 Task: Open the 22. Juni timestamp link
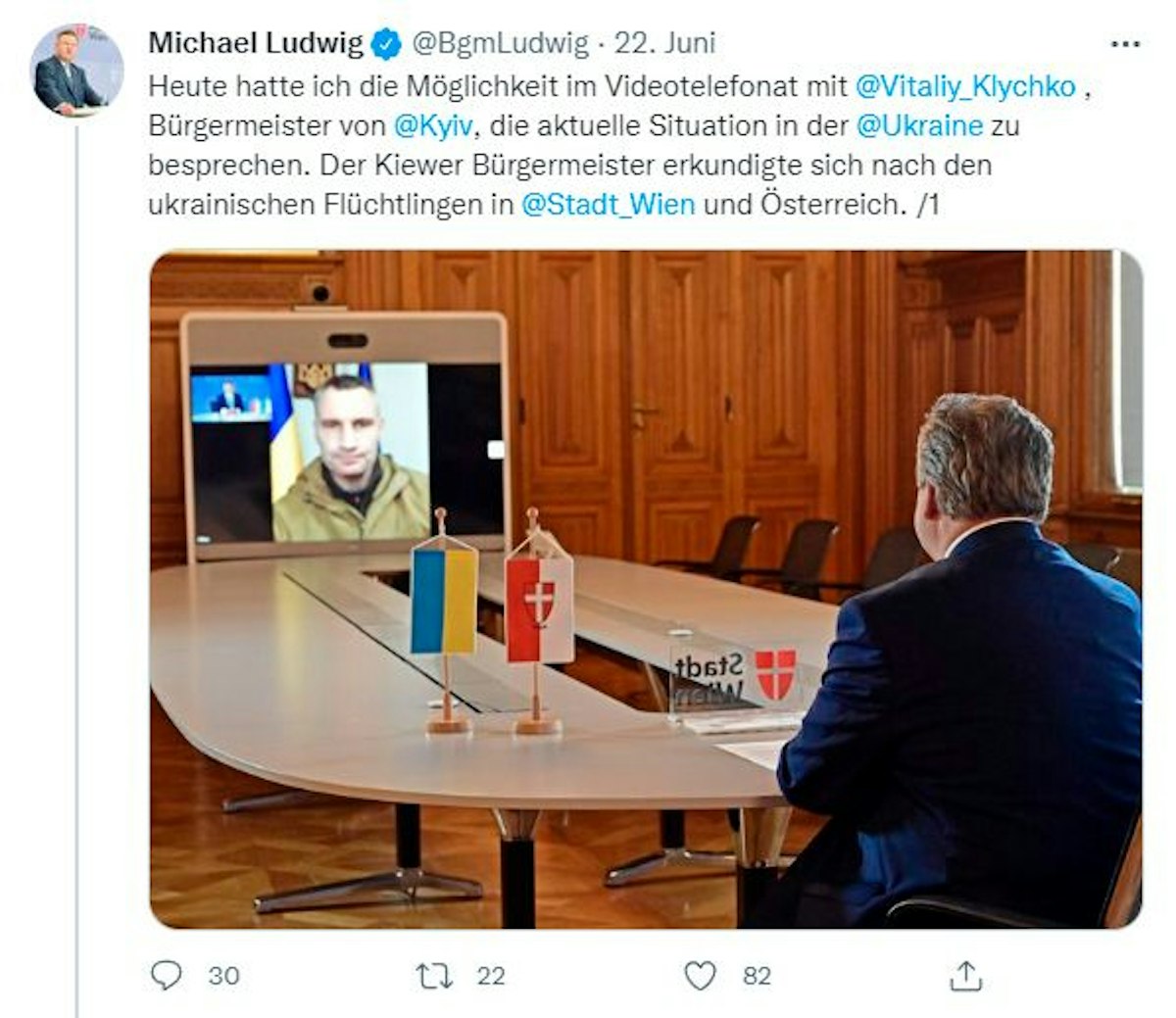pos(664,43)
